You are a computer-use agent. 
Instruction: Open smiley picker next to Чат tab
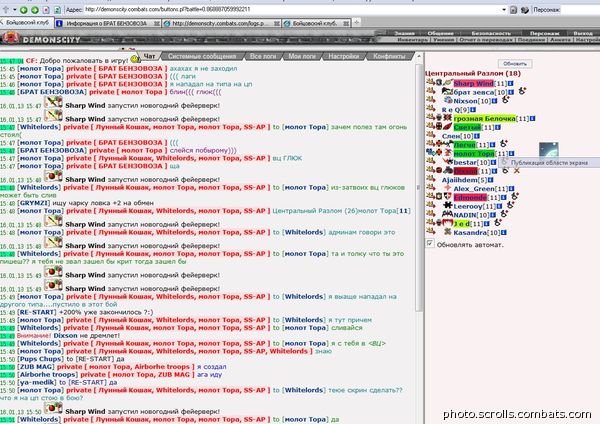(x=135, y=59)
